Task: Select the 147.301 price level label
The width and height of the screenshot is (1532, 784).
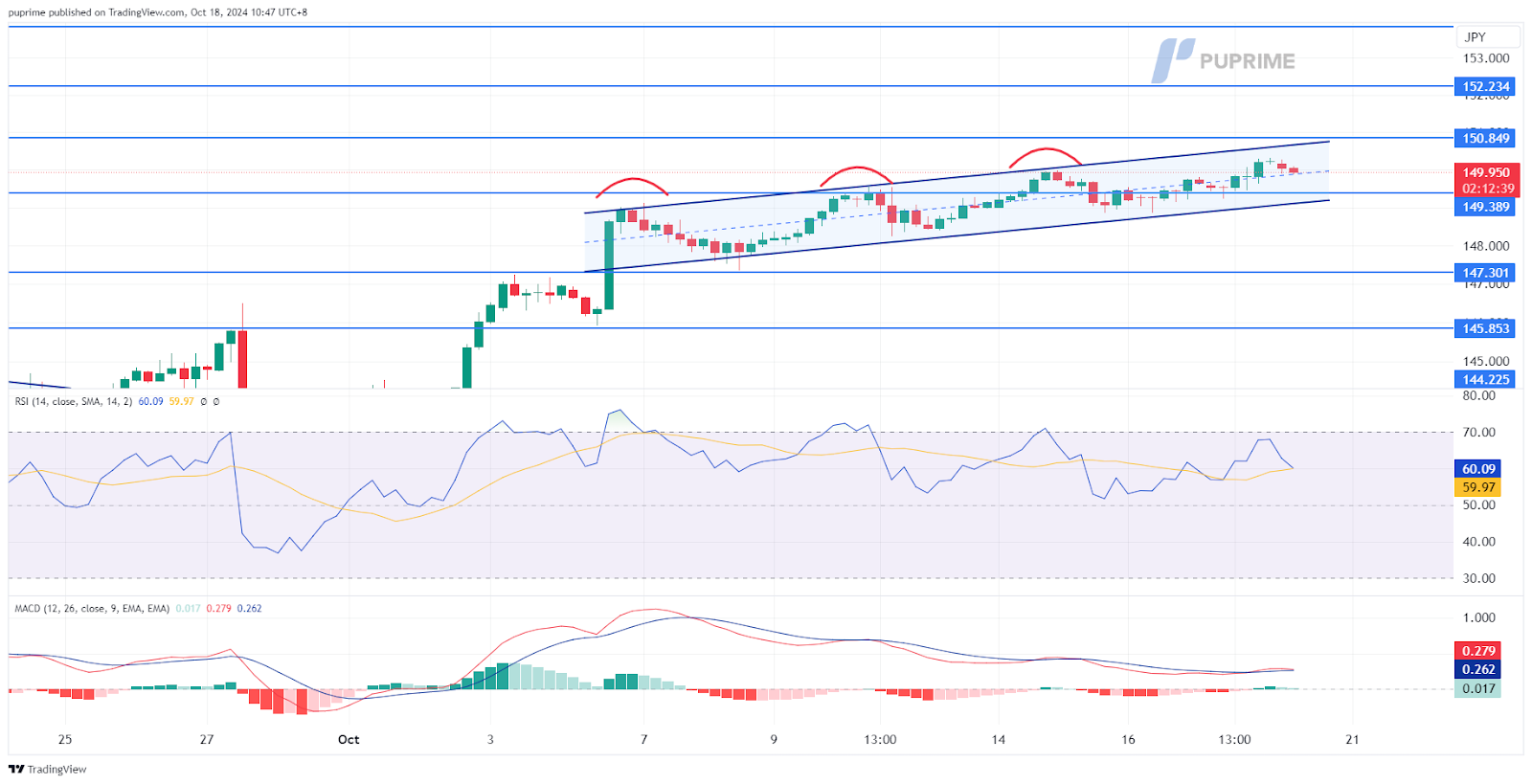Action: [x=1485, y=273]
